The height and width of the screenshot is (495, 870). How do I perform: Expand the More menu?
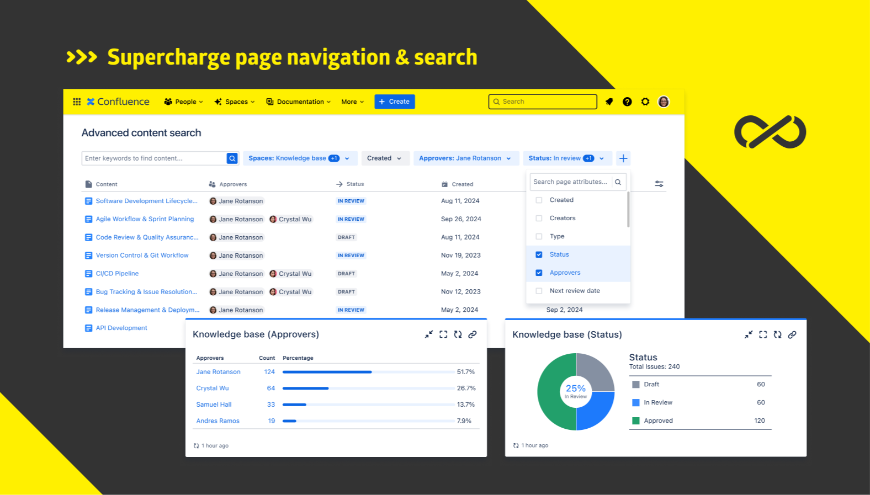click(x=352, y=102)
